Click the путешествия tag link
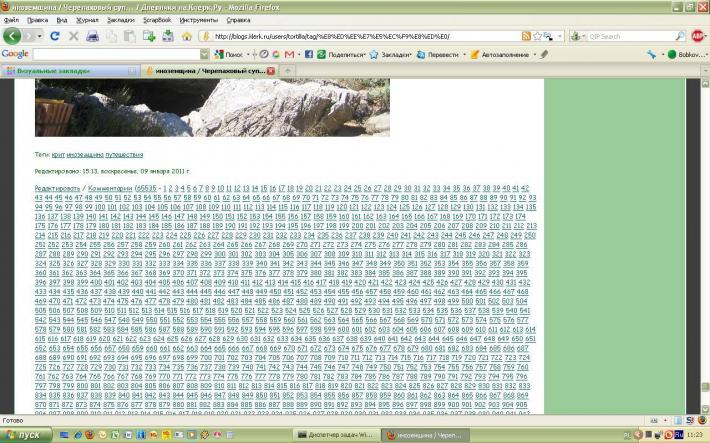The width and height of the screenshot is (710, 443). point(124,155)
